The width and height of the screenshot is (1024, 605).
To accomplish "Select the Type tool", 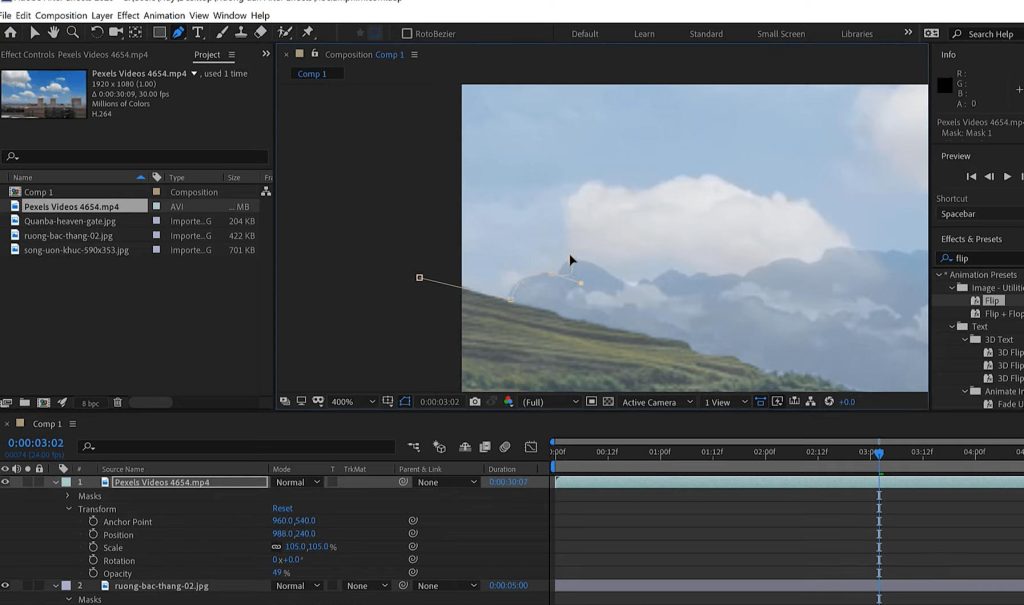I will [x=198, y=33].
